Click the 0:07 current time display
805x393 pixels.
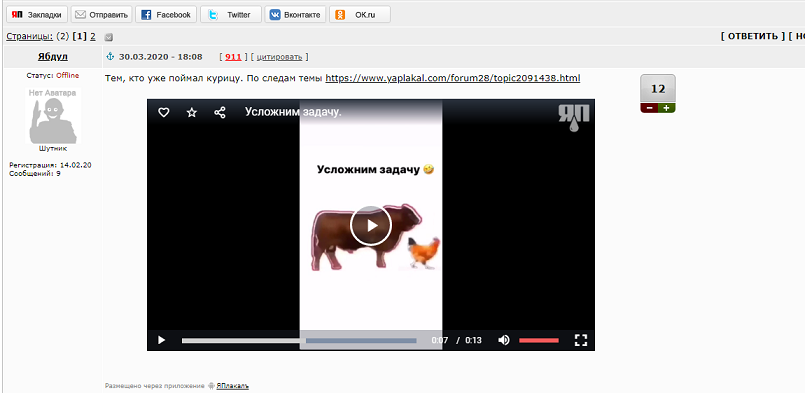[x=440, y=340]
